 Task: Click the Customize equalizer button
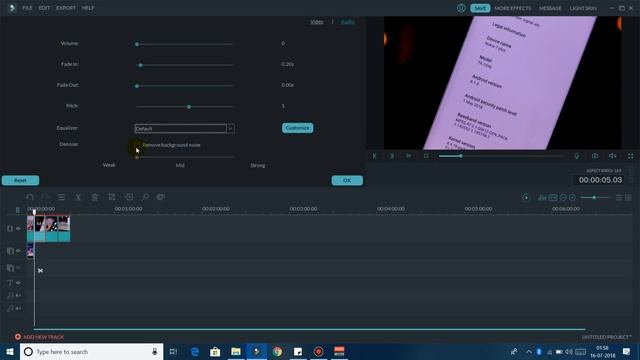[298, 128]
